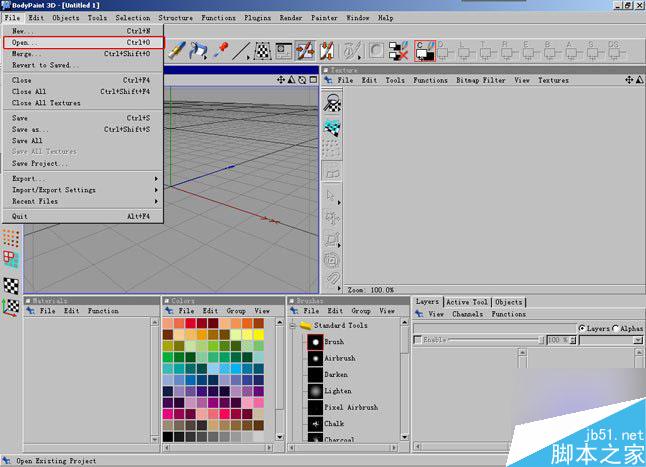Click the Texture panel zoom triangle icon

pyautogui.click(x=640, y=80)
